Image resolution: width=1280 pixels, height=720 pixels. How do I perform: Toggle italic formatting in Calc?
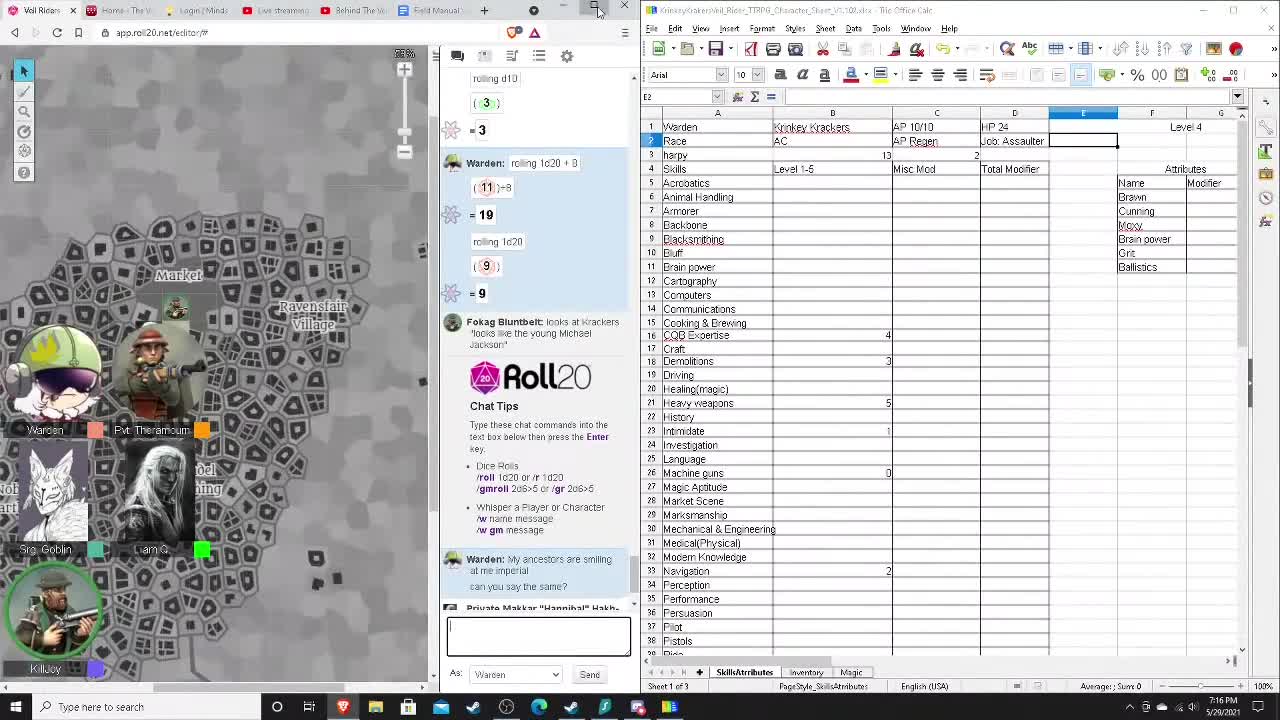(x=802, y=75)
